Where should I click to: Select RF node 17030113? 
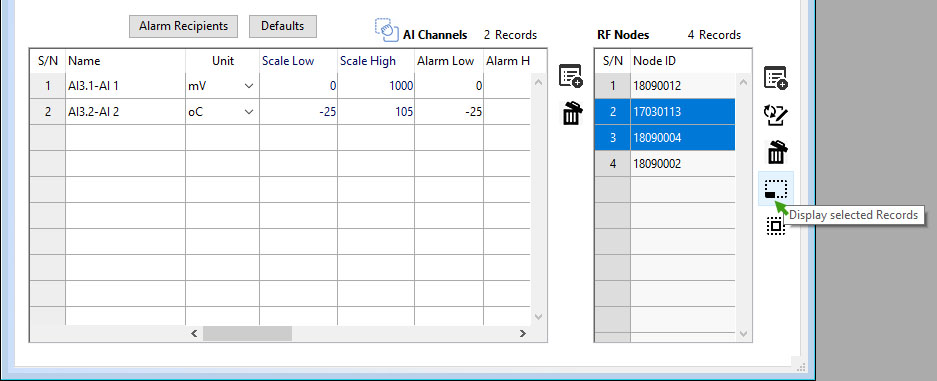click(682, 112)
